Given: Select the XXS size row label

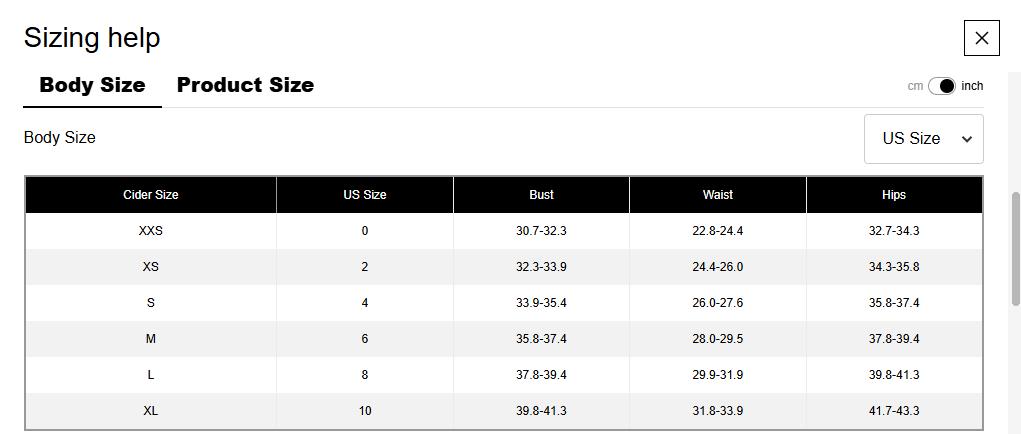Looking at the screenshot, I should tap(151, 231).
